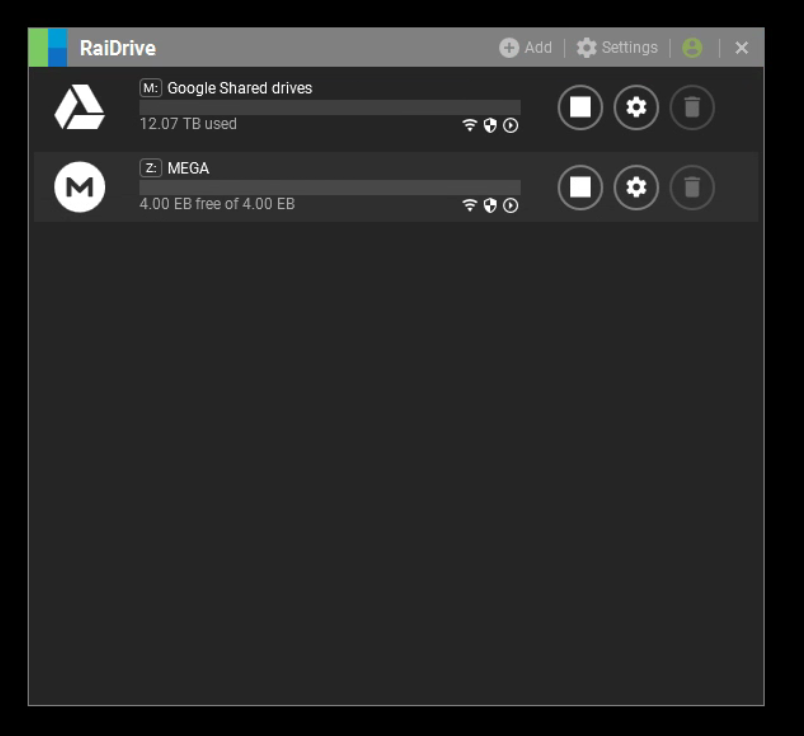This screenshot has width=804, height=736.
Task: Click the Z: drive letter badge
Action: [151, 168]
